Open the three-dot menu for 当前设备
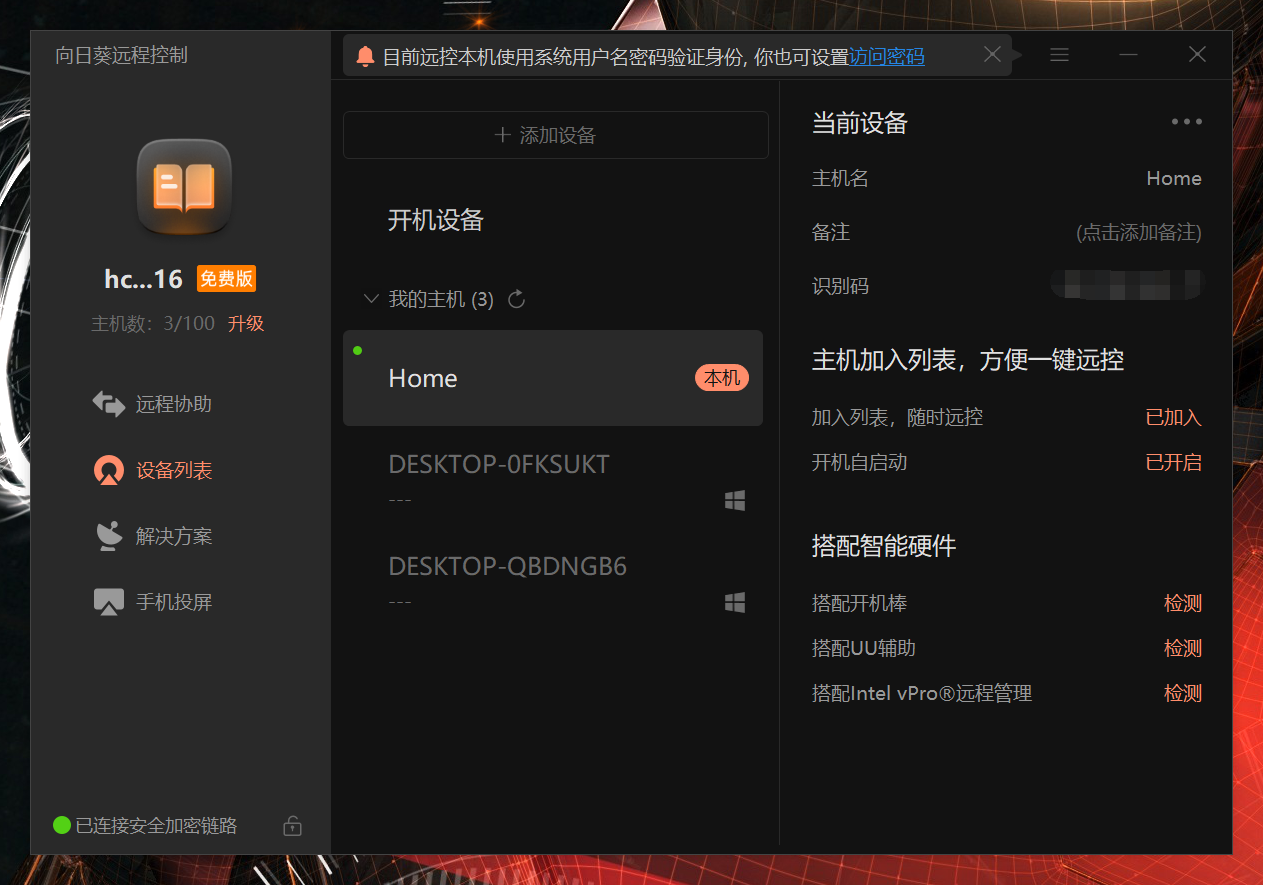This screenshot has width=1263, height=885. 1187,122
